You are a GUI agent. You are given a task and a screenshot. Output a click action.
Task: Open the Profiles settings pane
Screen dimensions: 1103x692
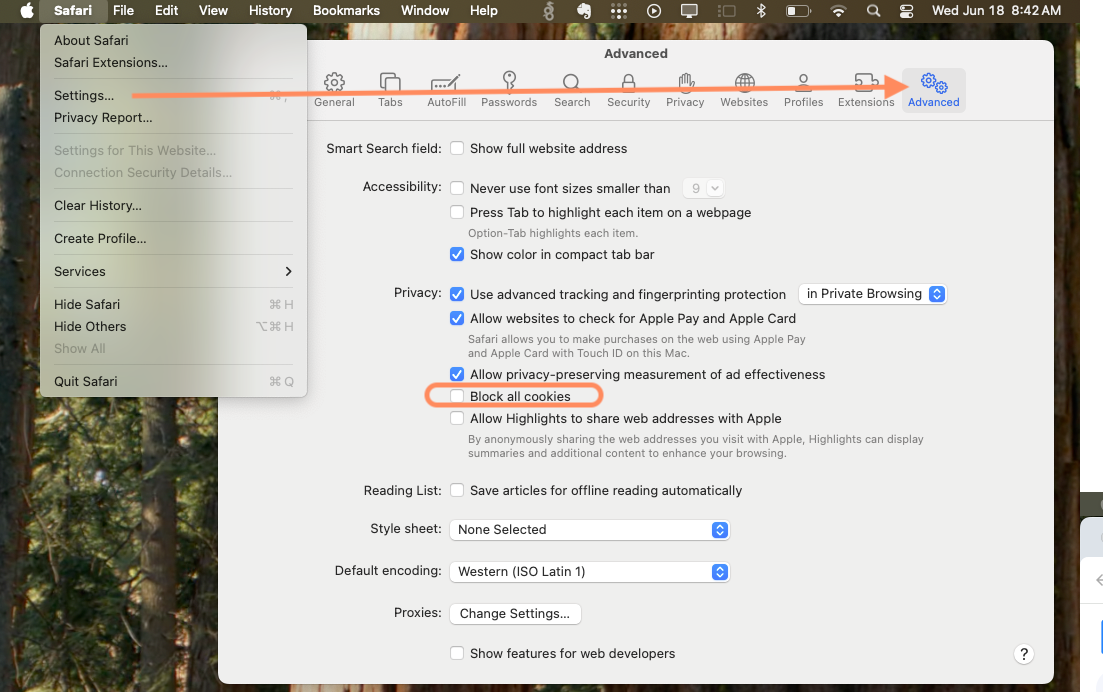pos(803,90)
